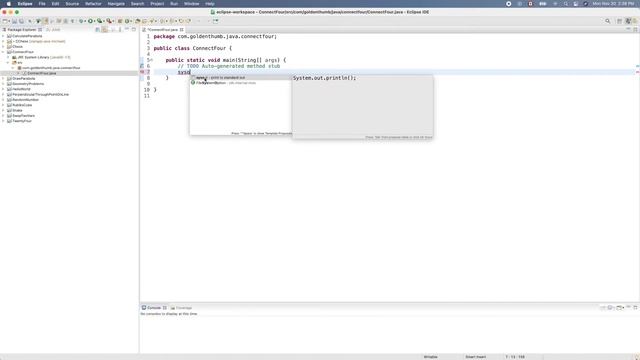Click the 'public class ConnectFour' code line
The width and height of the screenshot is (640, 360).
[x=193, y=48]
